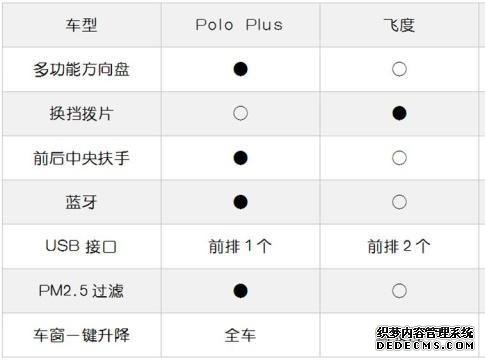This screenshot has height=360, width=485.
Task: Click the filled dot for Polo Plus 前后中央扶手
Action: pos(240,158)
